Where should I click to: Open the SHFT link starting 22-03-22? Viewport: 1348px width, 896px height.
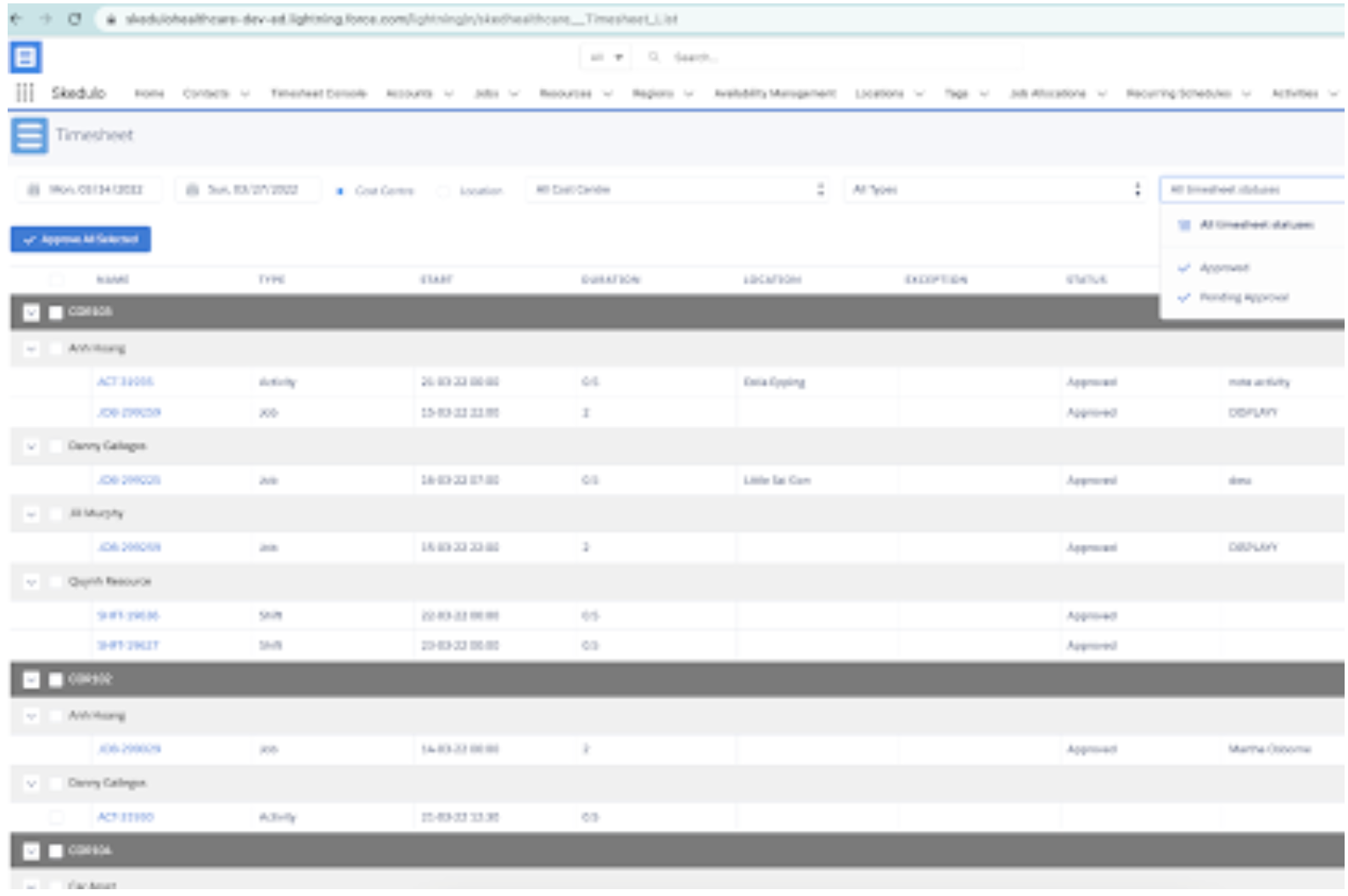click(128, 615)
